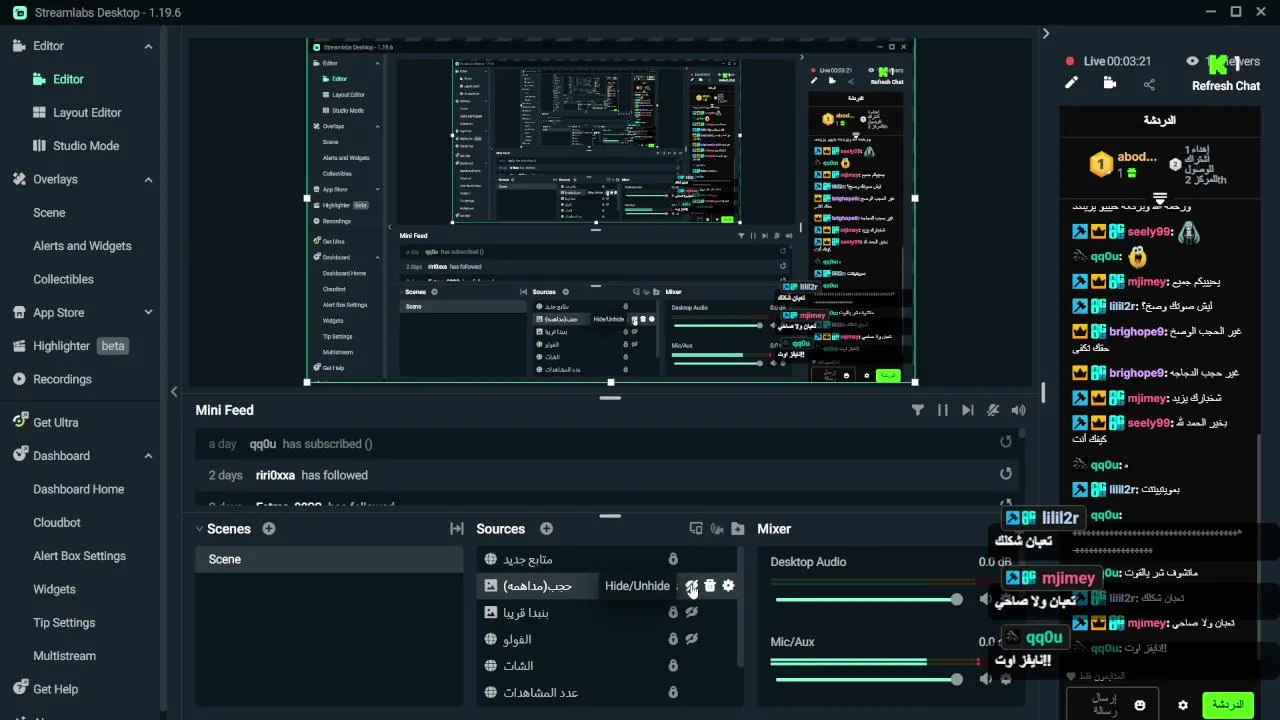Screen dimensions: 1280x720
Task: Open scene transitions icon beside Scenes
Action: (457, 529)
